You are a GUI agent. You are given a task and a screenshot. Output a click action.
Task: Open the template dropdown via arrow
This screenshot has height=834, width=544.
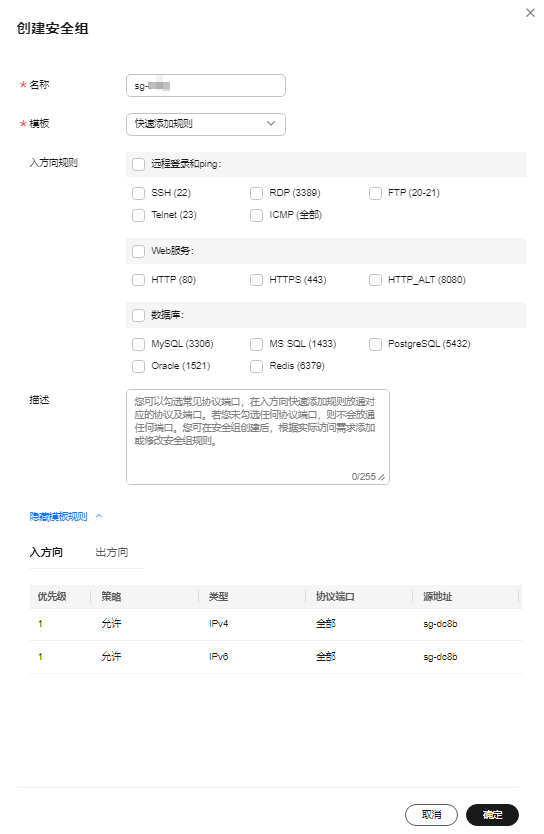point(271,123)
